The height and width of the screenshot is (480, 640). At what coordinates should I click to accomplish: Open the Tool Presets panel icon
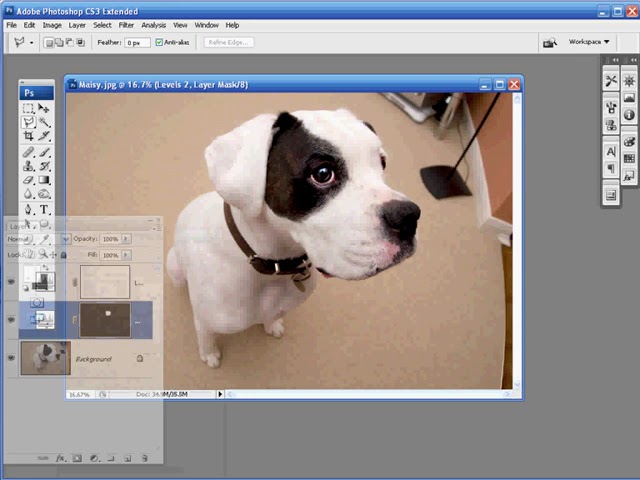(611, 81)
